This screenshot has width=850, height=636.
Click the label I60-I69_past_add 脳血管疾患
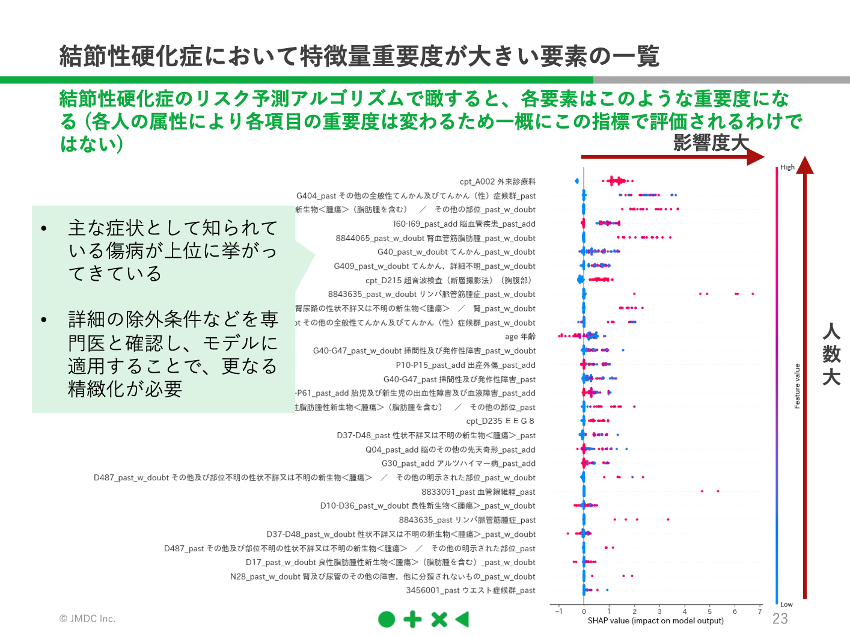click(464, 224)
